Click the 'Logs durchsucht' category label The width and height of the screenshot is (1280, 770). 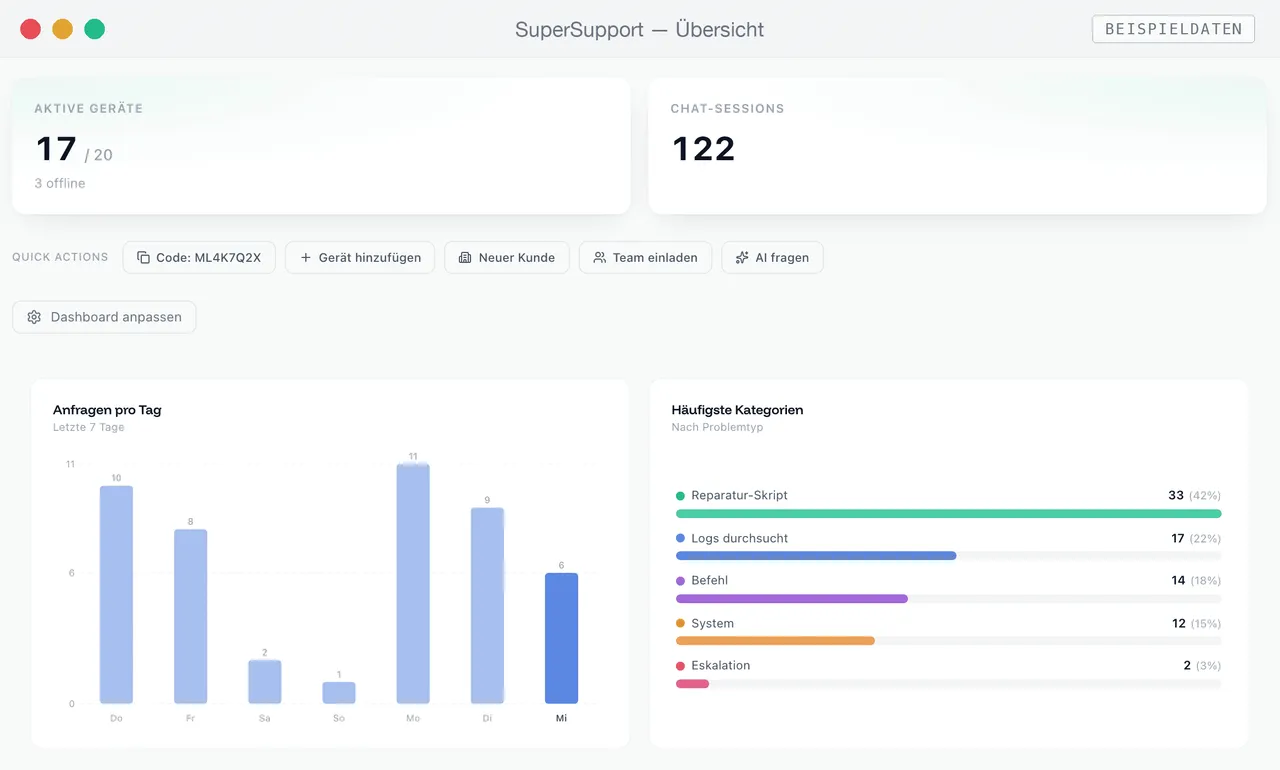pos(740,539)
